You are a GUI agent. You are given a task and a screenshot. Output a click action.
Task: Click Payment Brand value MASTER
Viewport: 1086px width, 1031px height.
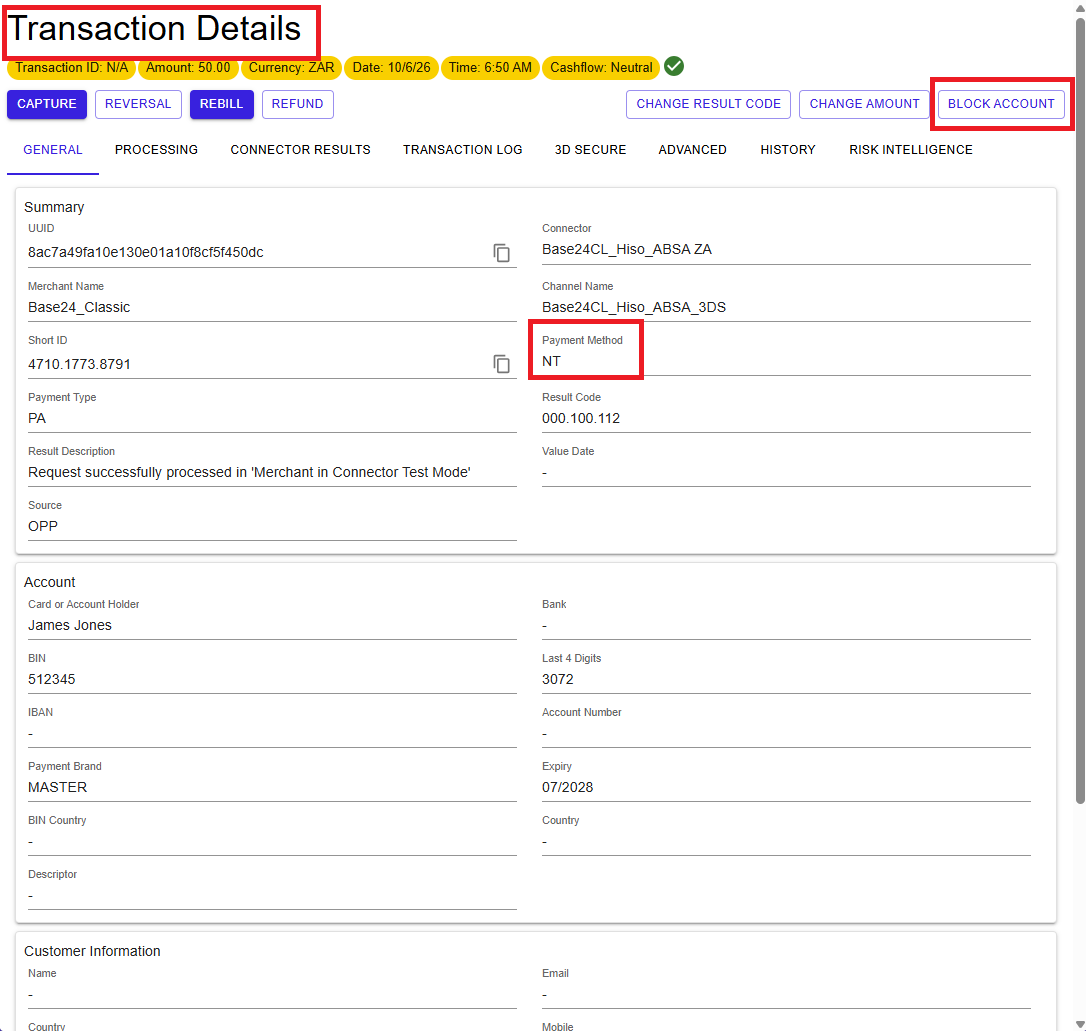tap(57, 787)
